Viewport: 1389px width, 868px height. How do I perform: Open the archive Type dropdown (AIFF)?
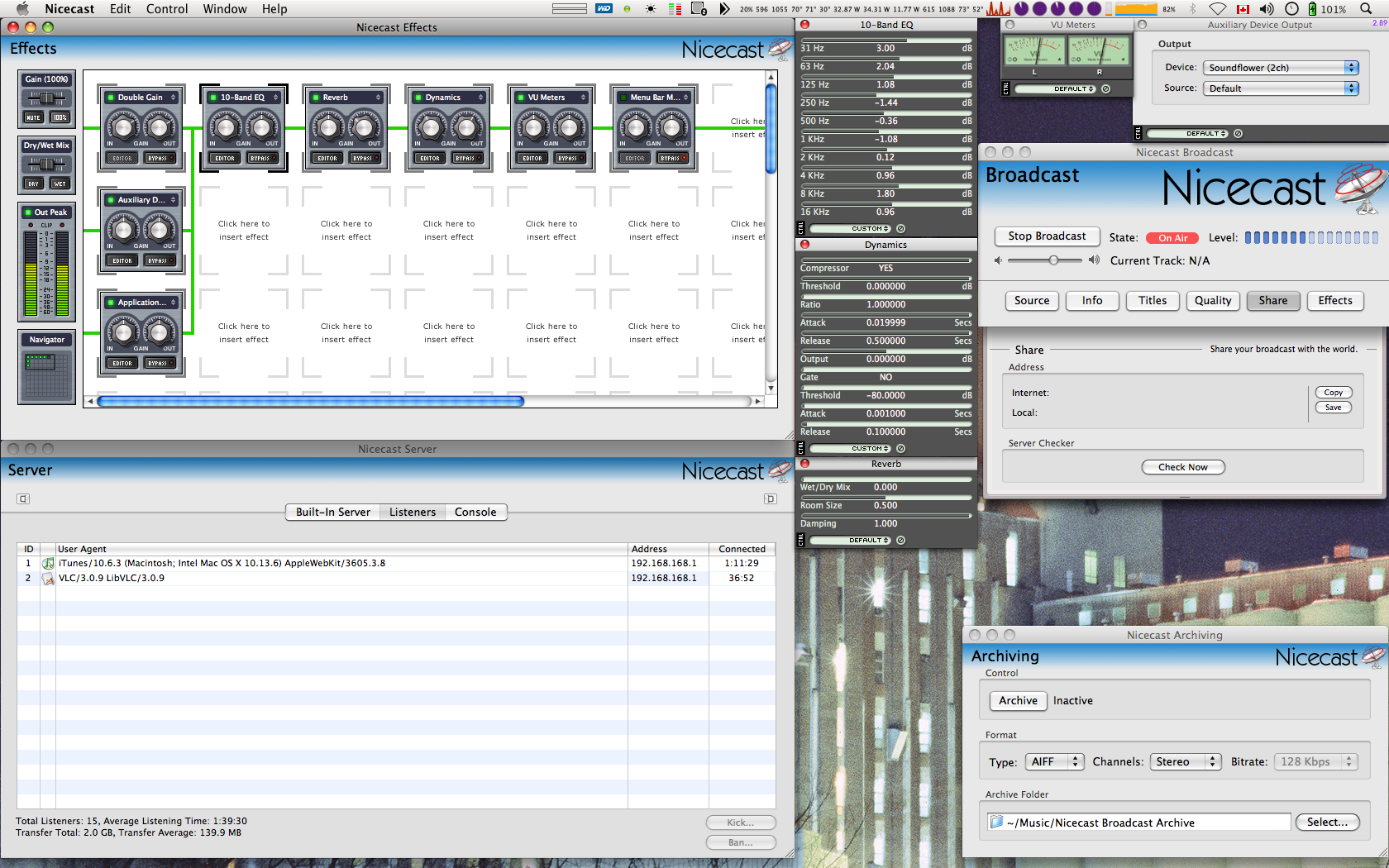coord(1054,762)
